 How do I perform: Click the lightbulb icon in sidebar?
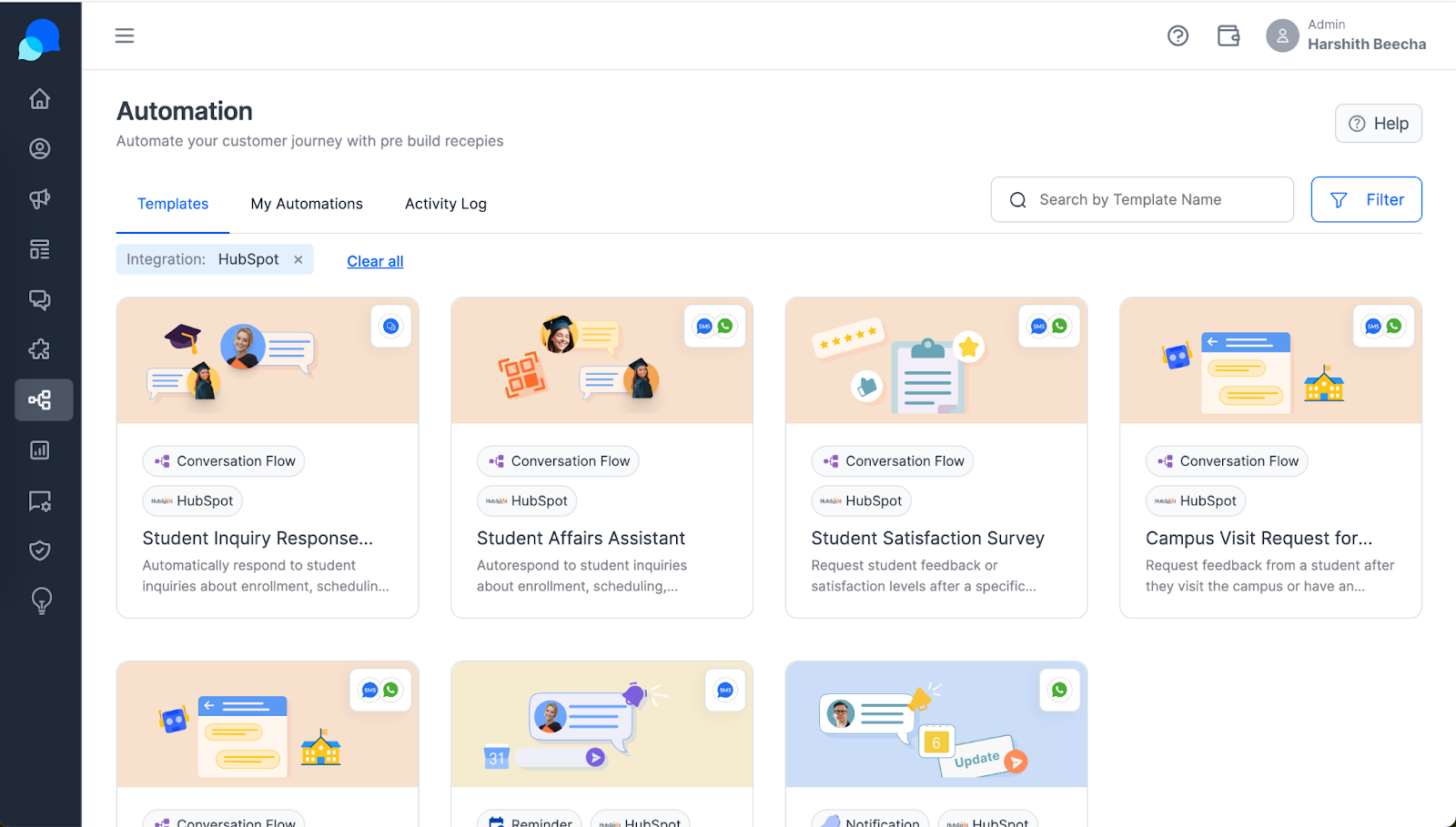click(x=41, y=600)
